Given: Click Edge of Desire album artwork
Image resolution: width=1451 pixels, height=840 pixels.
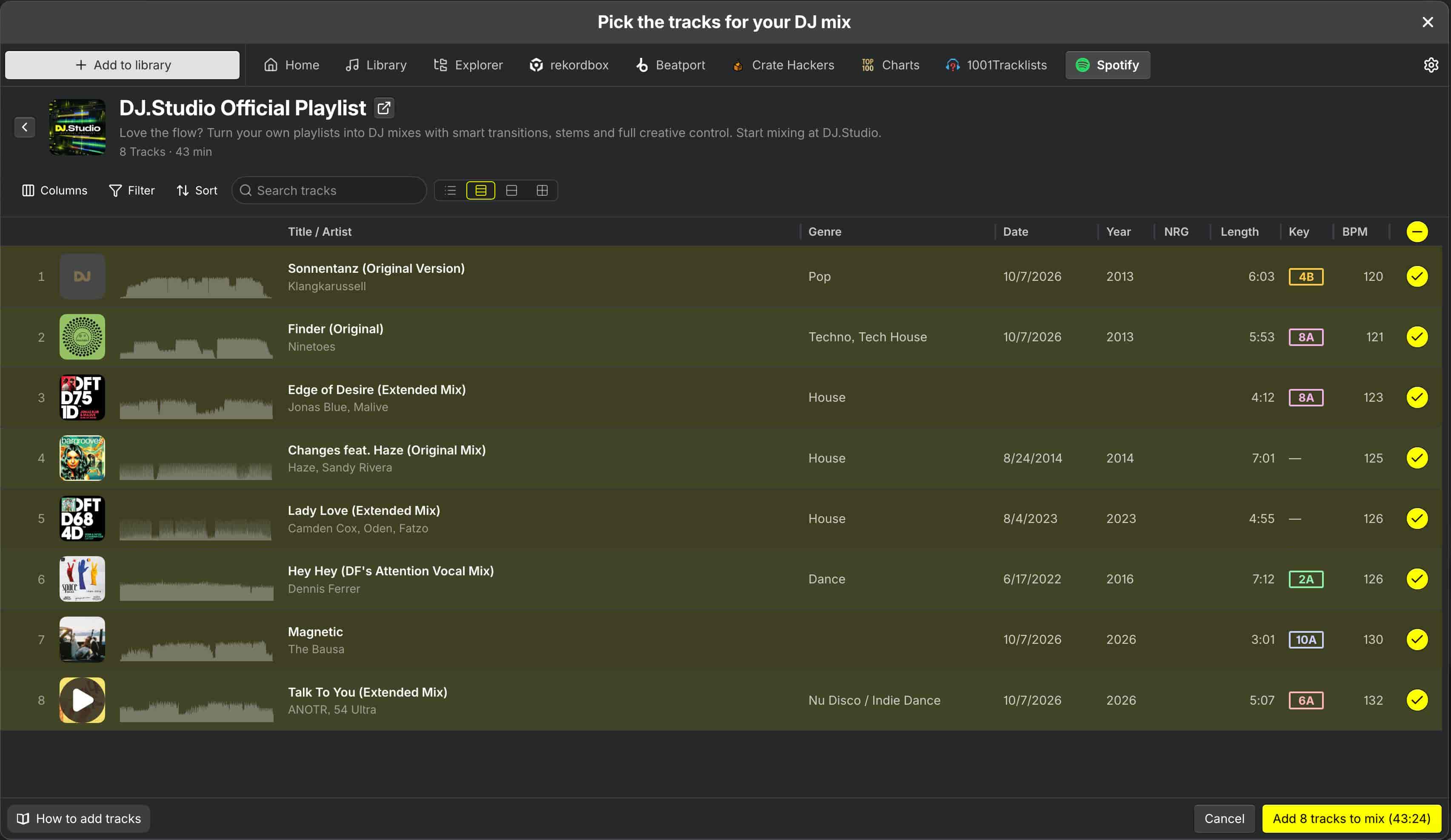Looking at the screenshot, I should pos(83,397).
